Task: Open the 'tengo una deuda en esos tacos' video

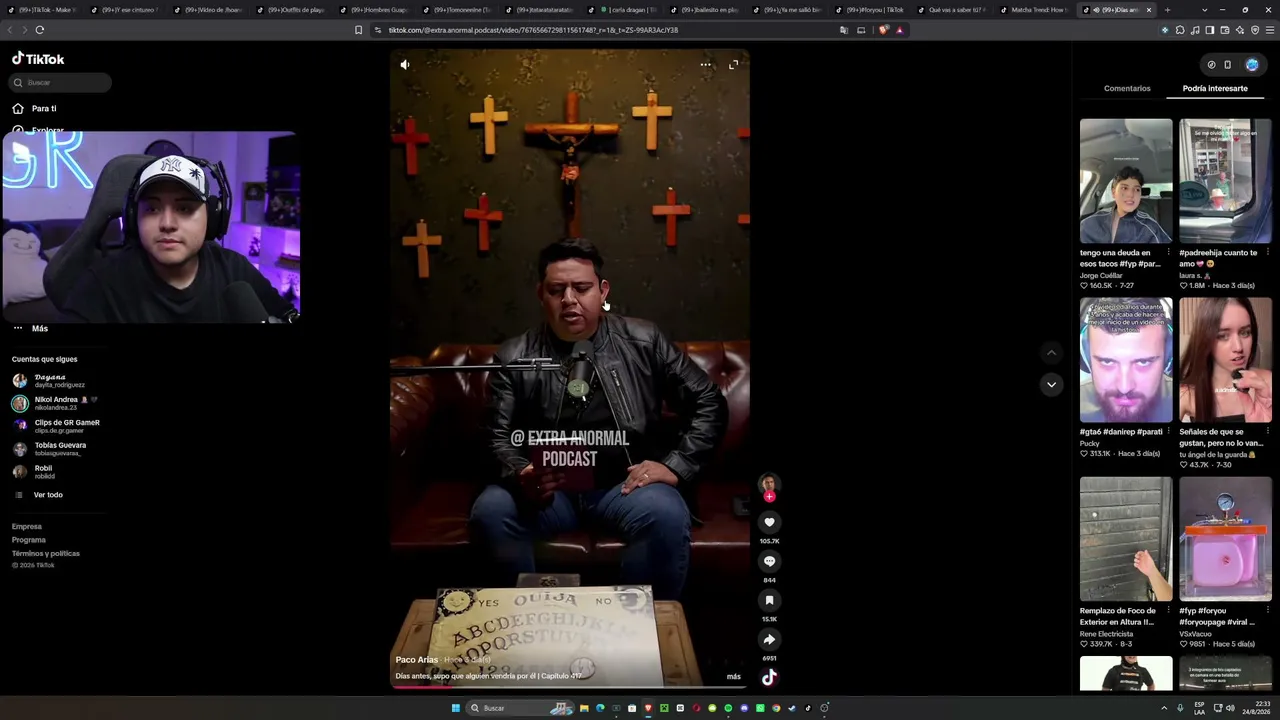Action: tap(1126, 181)
